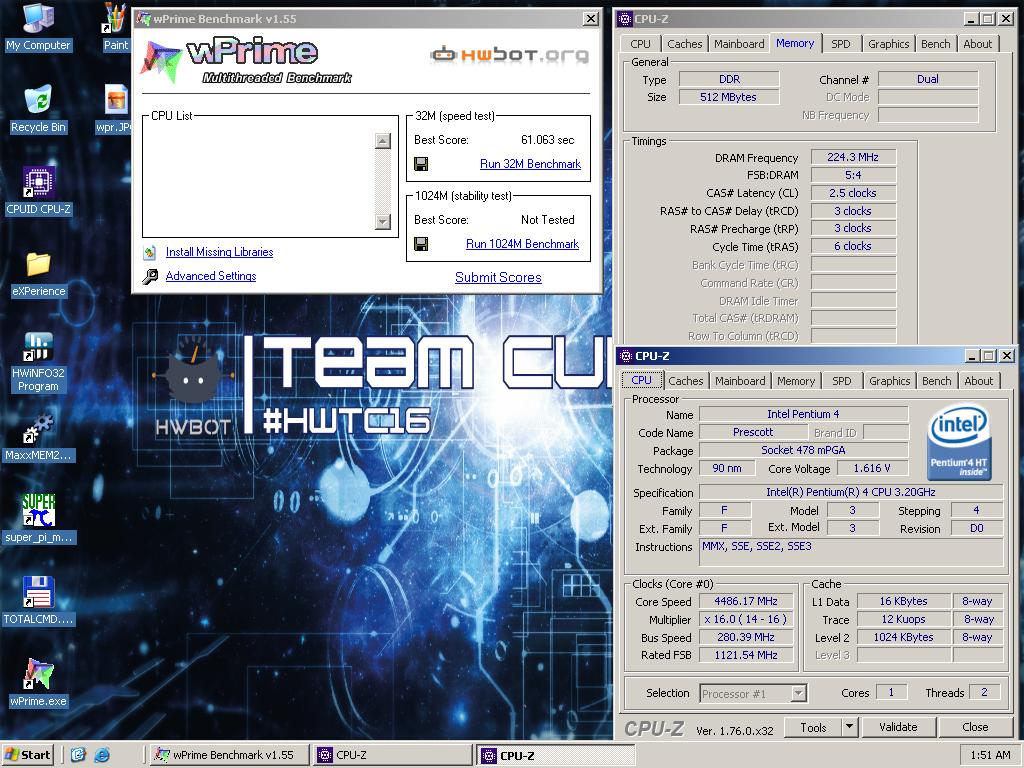Click the Validate button in CPU-Z

pyautogui.click(x=898, y=728)
